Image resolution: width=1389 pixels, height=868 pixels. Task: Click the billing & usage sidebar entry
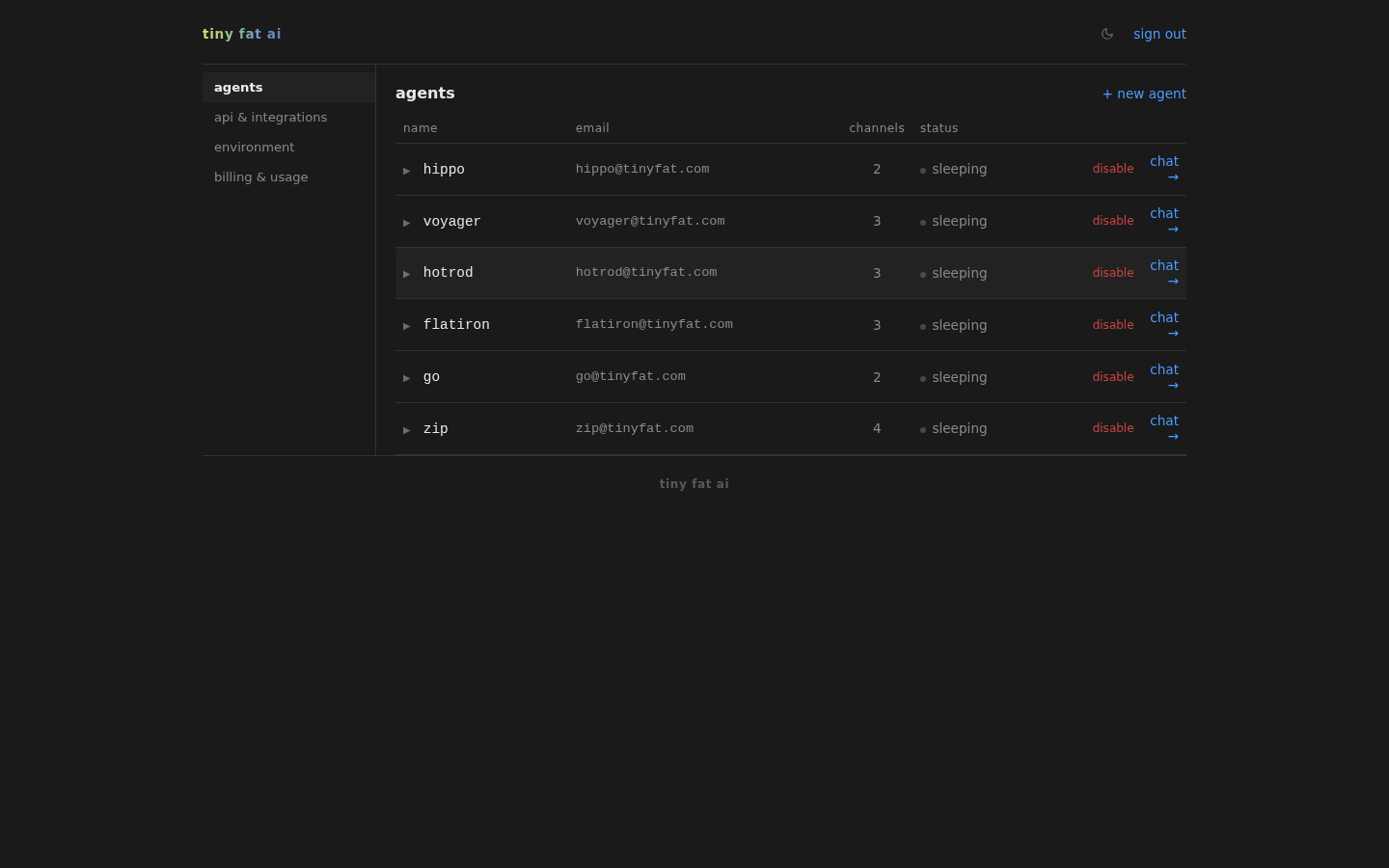click(x=260, y=176)
